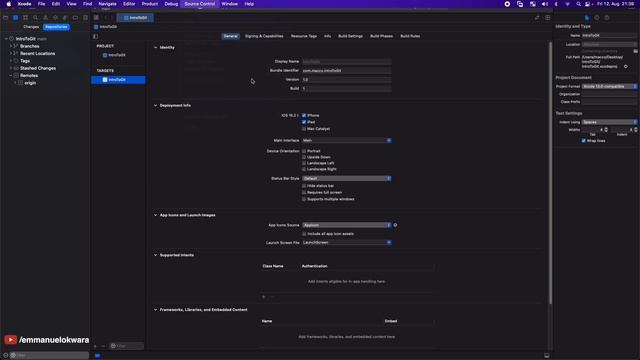Click the add editor split icon
Image resolution: width=640 pixels, height=360 pixels.
(x=548, y=18)
